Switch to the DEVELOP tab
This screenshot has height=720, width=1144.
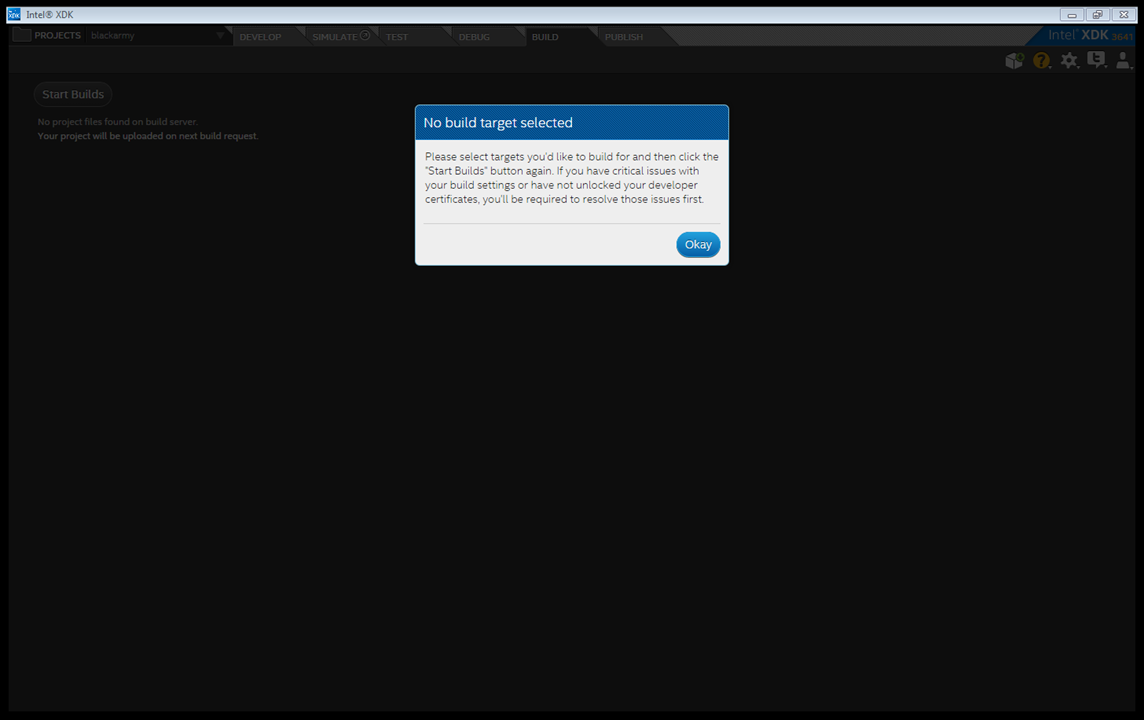(x=260, y=36)
